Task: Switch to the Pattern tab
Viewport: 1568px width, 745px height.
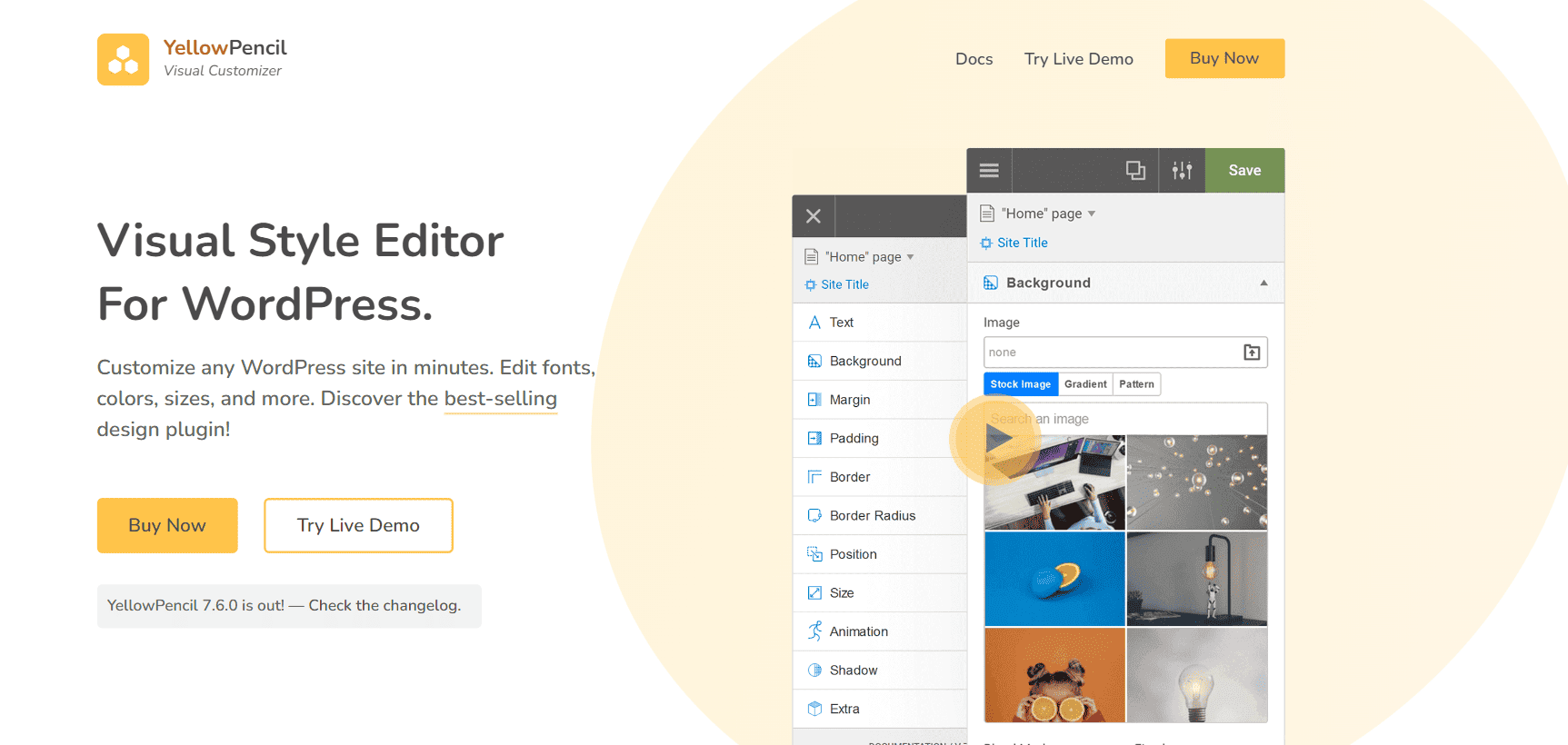Action: pos(1136,384)
